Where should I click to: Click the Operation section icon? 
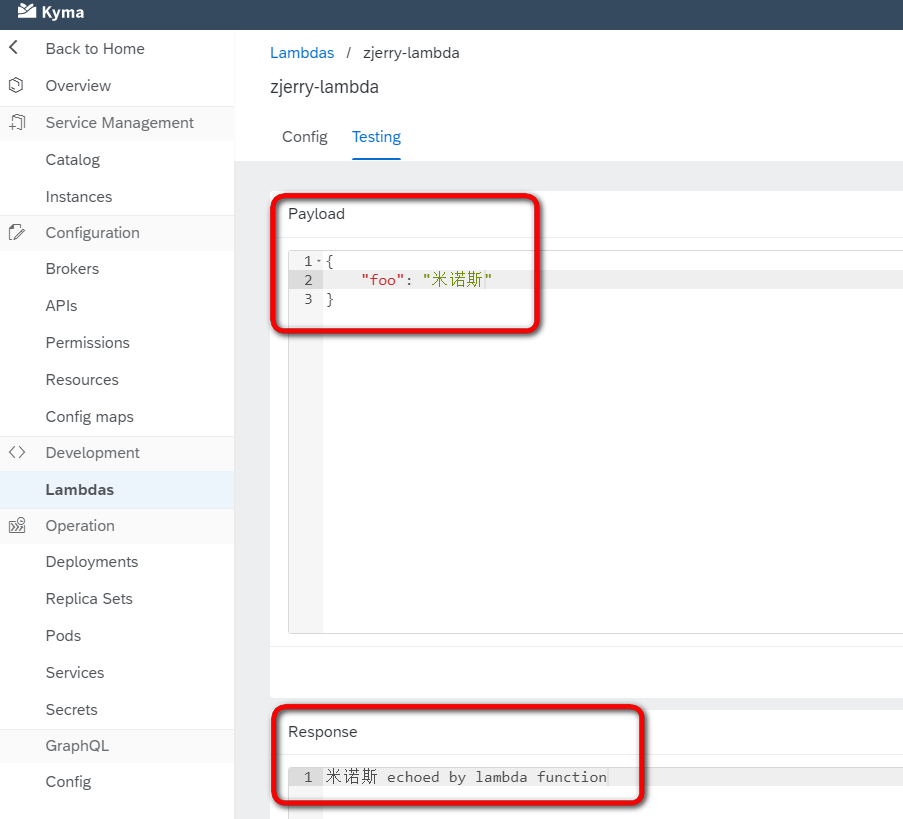(x=17, y=525)
